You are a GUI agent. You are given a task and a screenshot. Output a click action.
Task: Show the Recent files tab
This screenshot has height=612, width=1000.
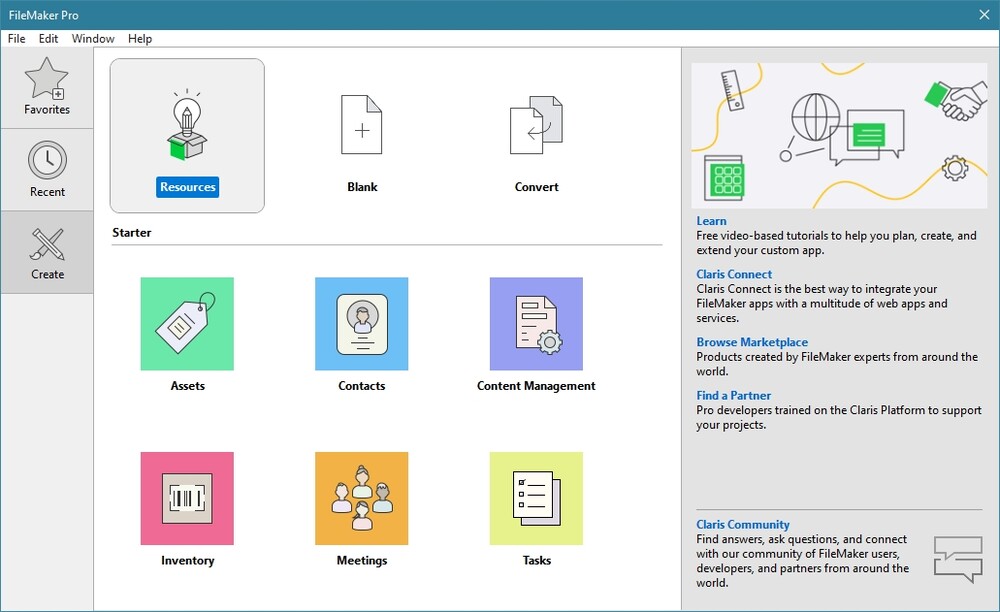47,169
